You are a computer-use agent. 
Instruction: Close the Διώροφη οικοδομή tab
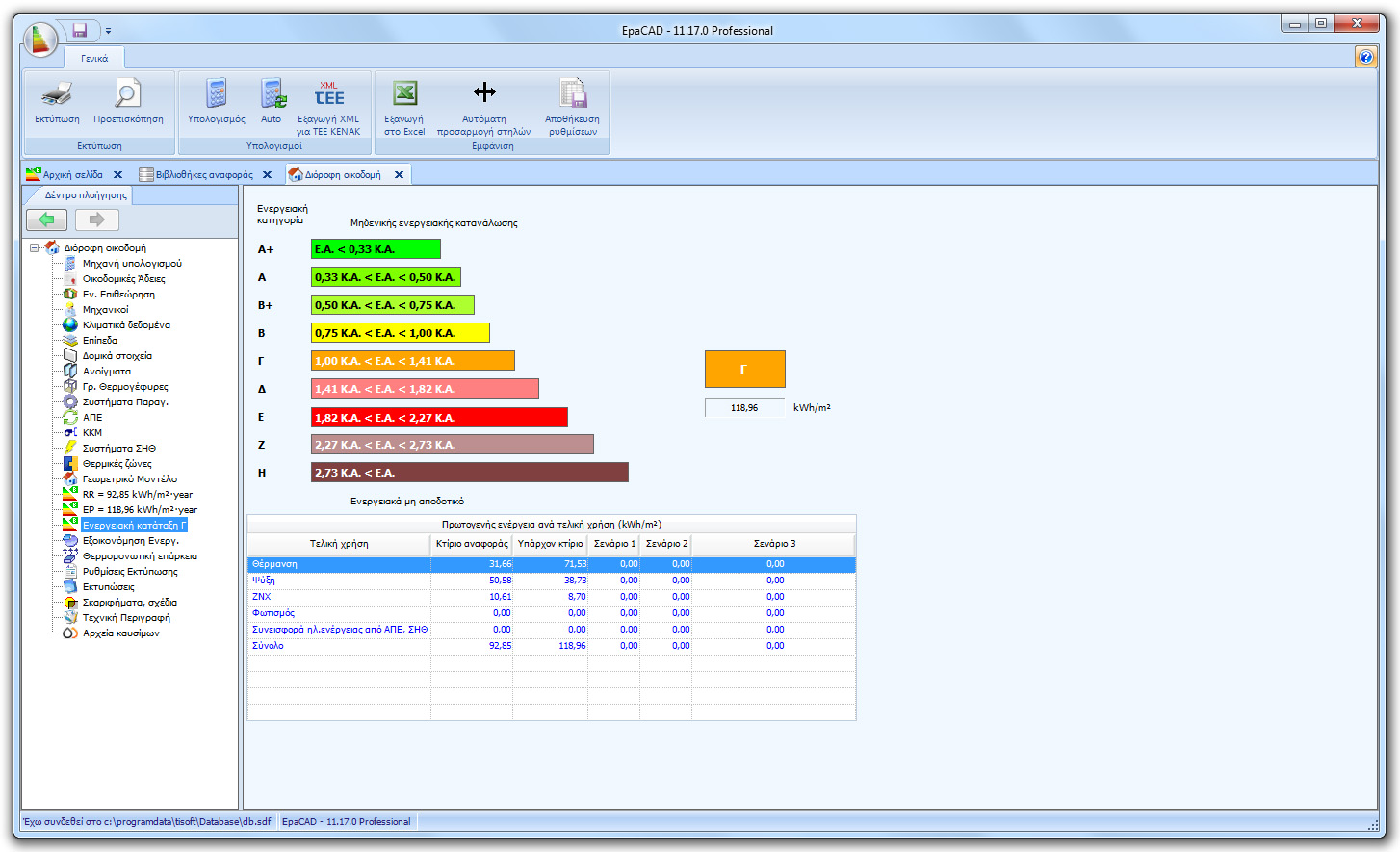(399, 174)
